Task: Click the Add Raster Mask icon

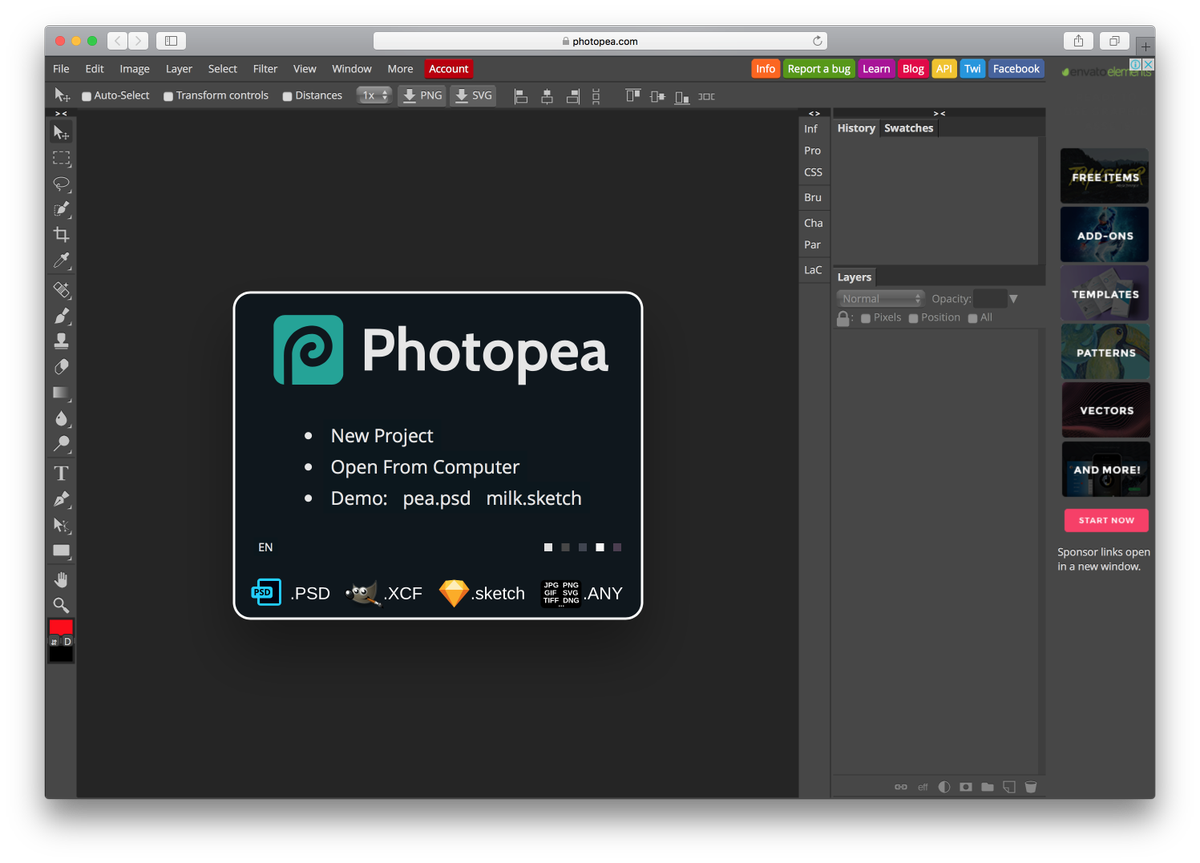Action: tap(965, 787)
